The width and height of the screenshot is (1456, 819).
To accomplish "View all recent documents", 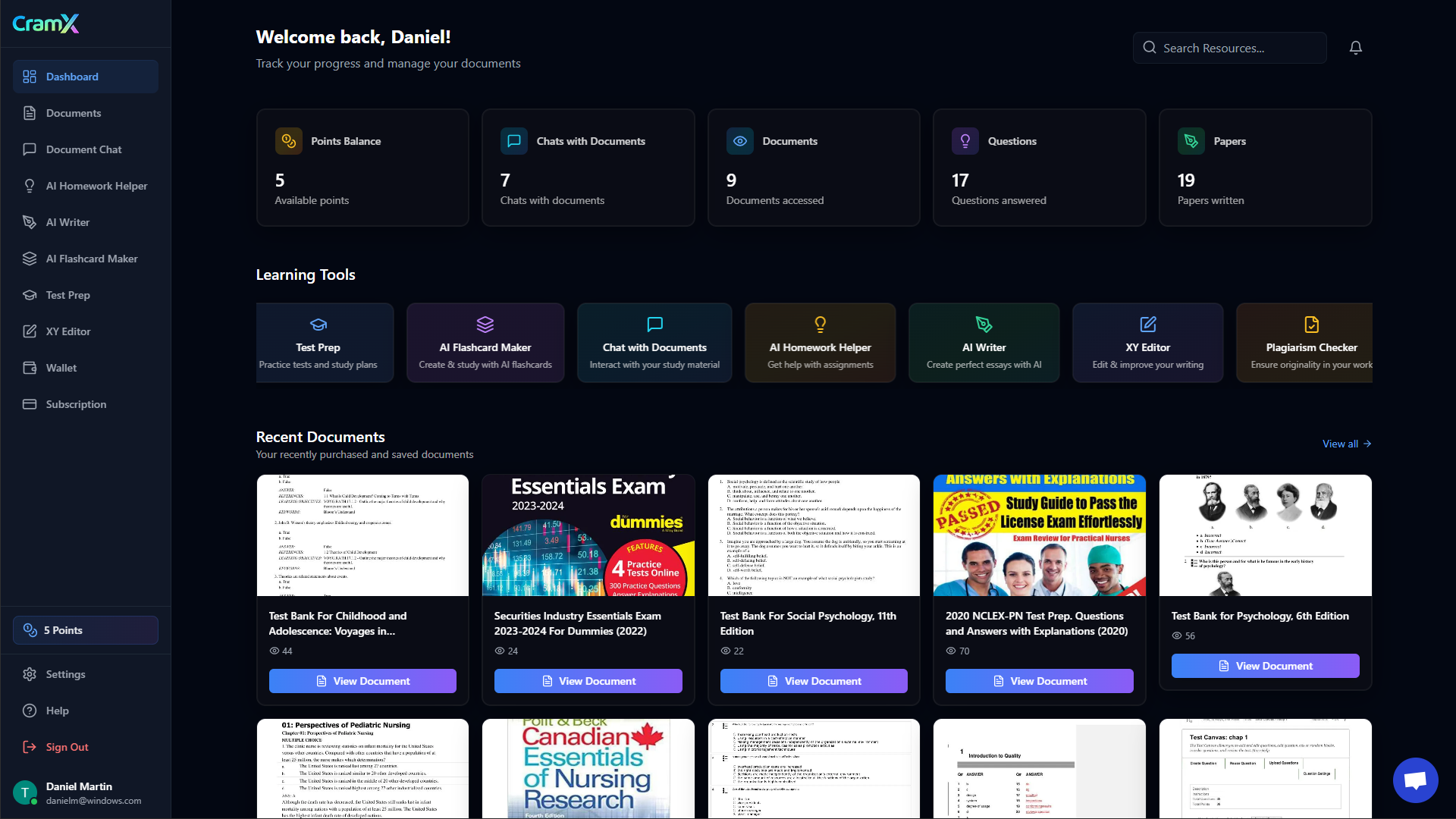I will pos(1347,444).
